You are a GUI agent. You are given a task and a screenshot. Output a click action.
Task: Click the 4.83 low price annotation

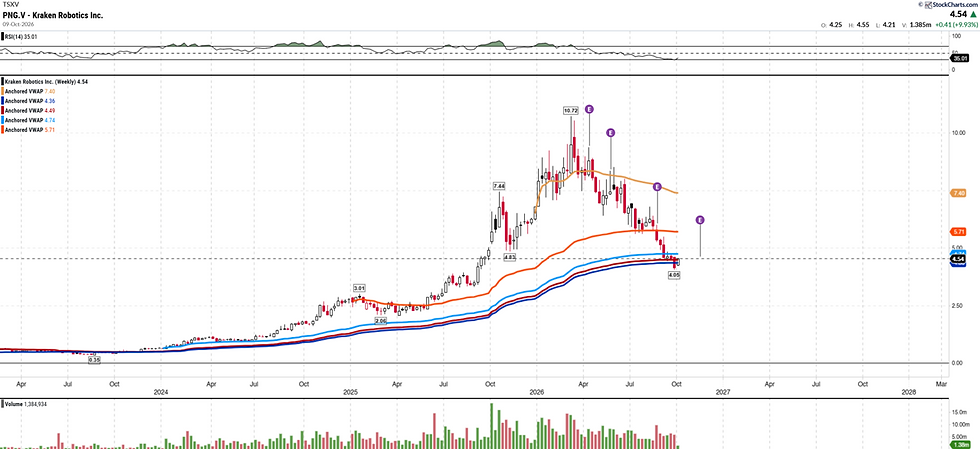[509, 257]
